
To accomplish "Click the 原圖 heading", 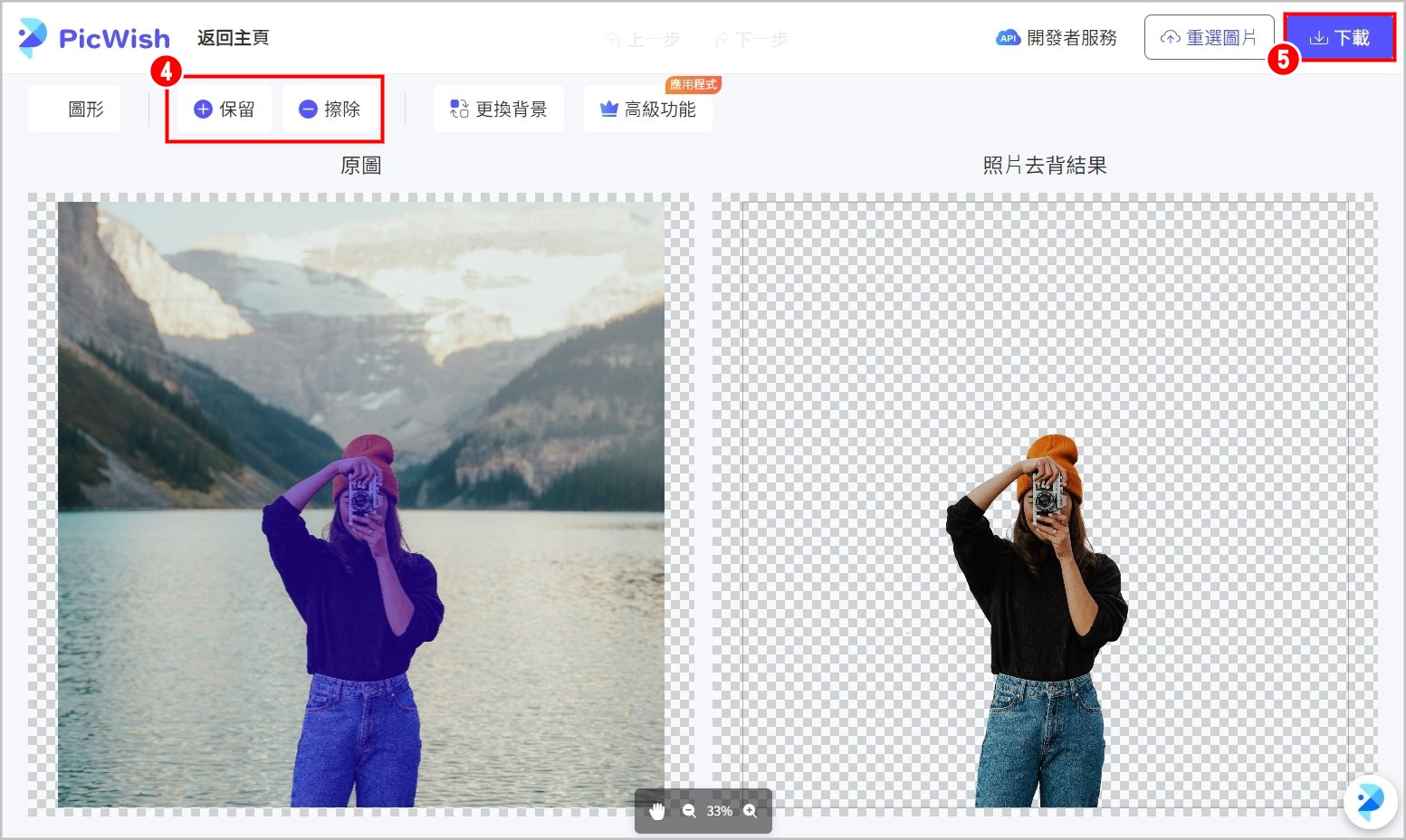I will pyautogui.click(x=360, y=165).
